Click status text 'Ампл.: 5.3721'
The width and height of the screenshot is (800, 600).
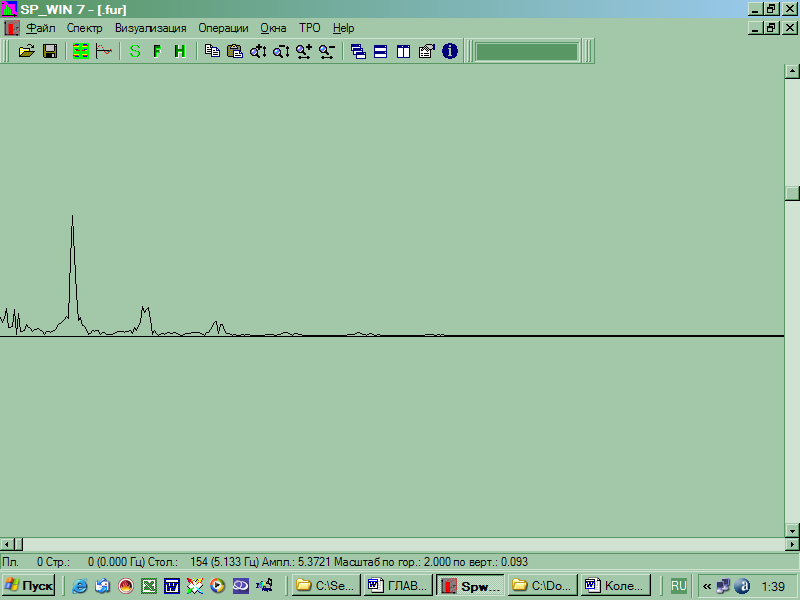(296, 562)
